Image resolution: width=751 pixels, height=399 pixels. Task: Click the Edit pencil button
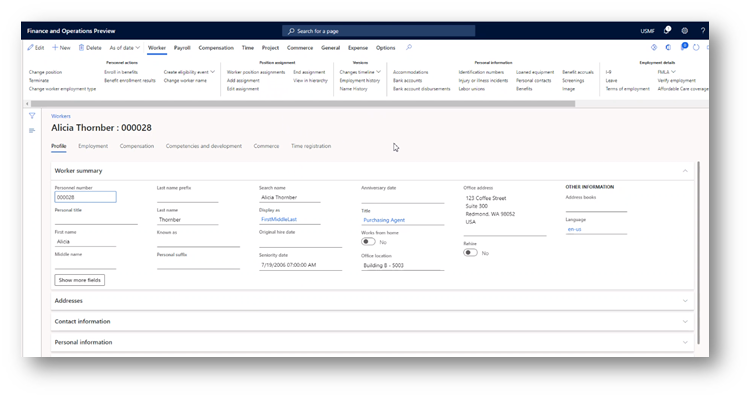pos(36,47)
